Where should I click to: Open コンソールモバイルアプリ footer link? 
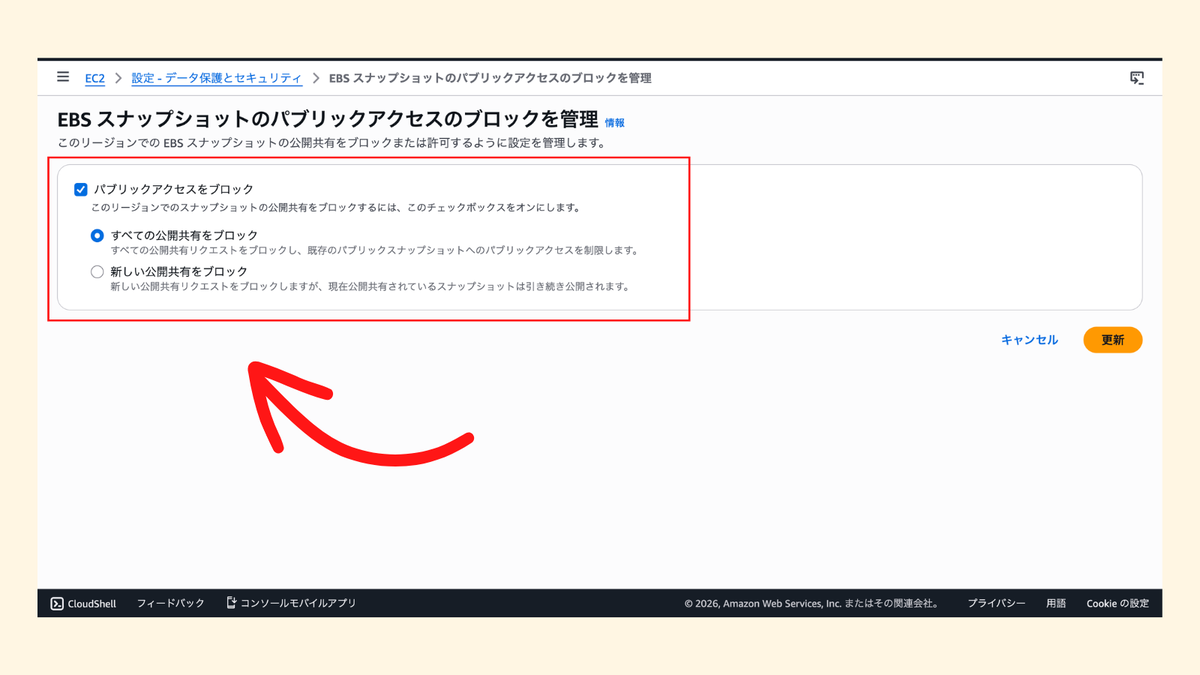point(291,603)
